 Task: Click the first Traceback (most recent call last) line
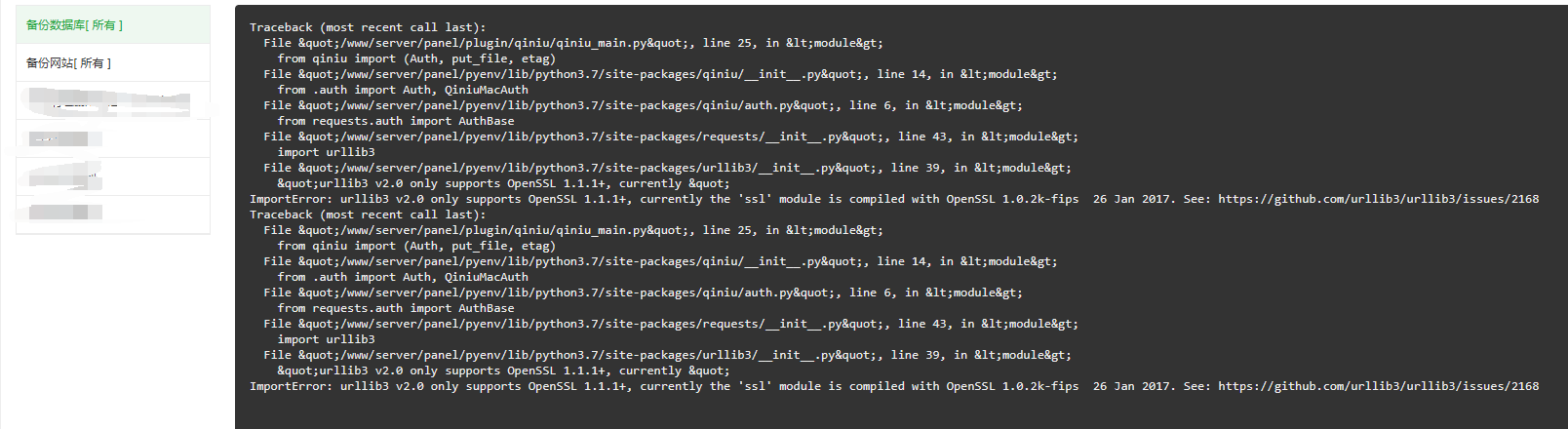coord(368,27)
